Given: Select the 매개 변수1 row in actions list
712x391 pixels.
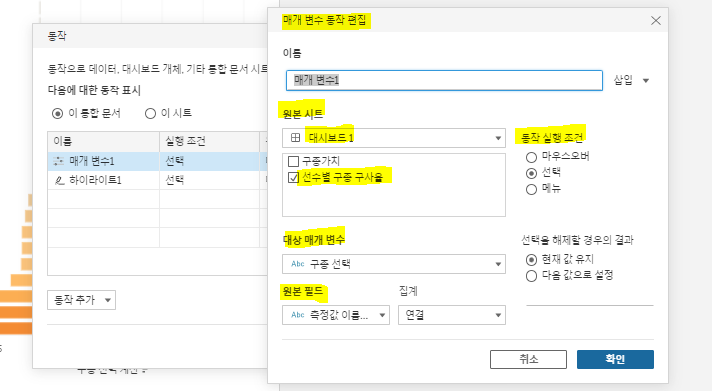Looking at the screenshot, I should (158, 161).
